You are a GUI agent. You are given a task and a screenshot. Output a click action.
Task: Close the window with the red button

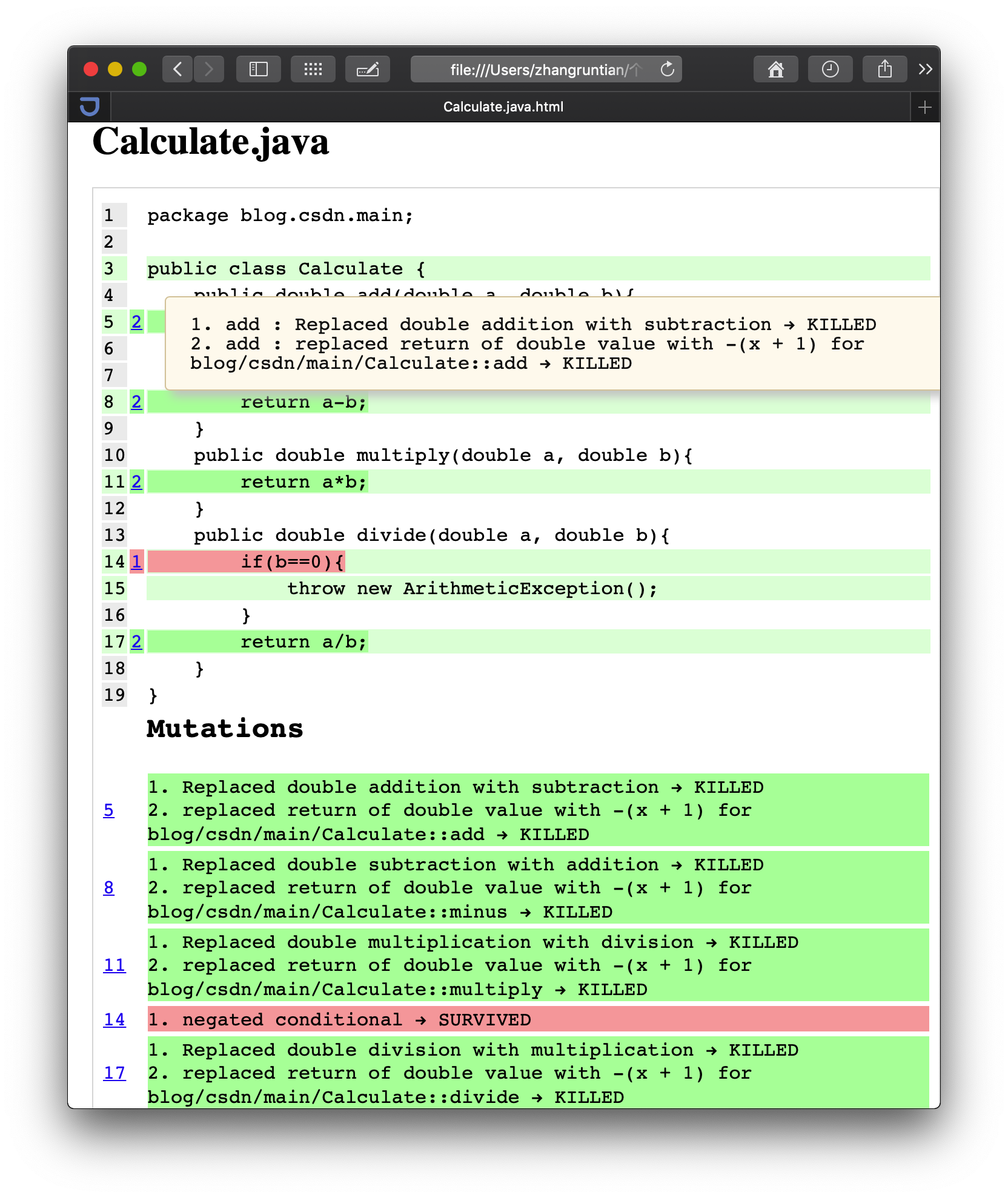91,69
